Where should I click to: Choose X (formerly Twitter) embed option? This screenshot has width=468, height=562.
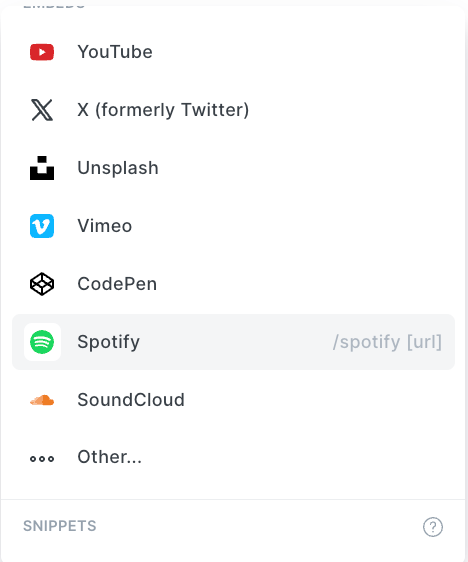click(233, 110)
